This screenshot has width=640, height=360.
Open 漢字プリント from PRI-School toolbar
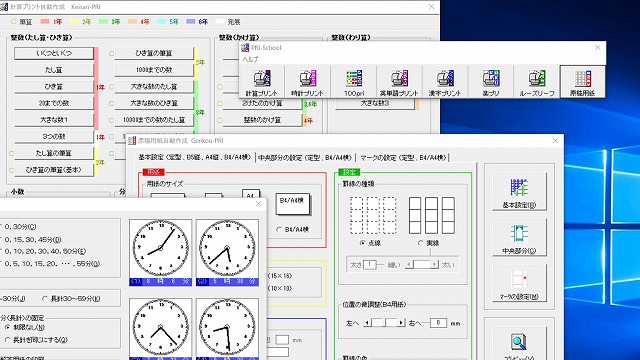point(445,82)
